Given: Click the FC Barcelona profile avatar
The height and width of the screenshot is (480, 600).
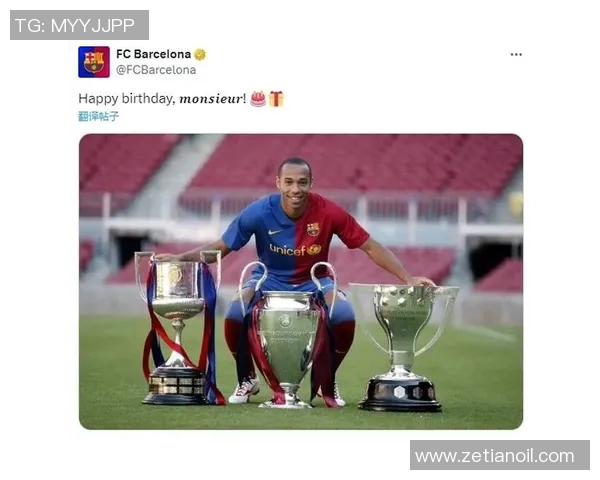Looking at the screenshot, I should (x=94, y=62).
